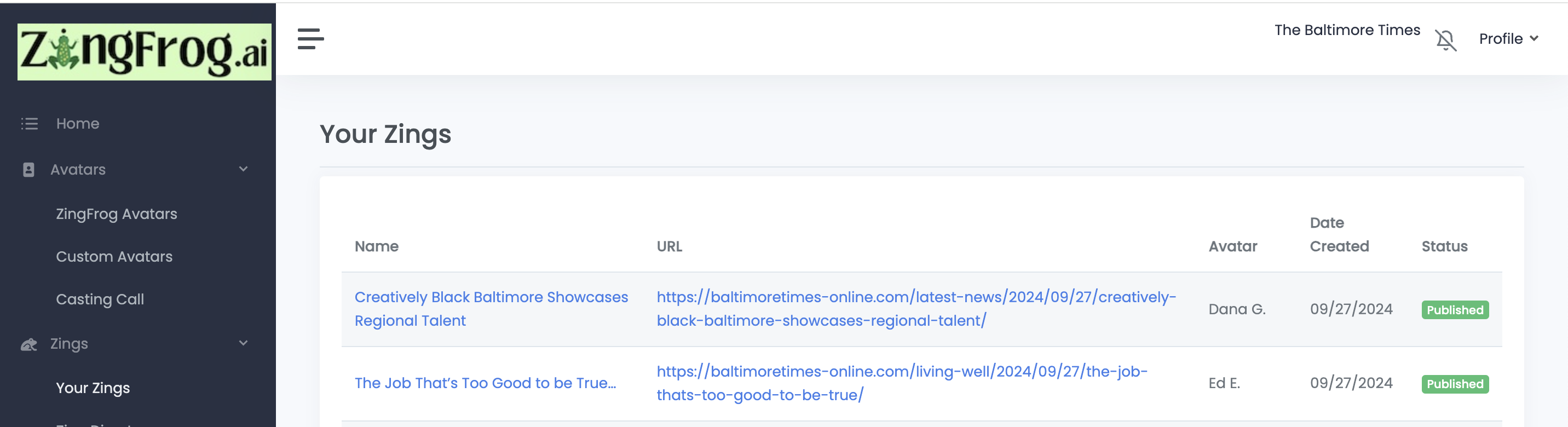1568x427 pixels.
Task: Click the Home list icon in sidebar
Action: (x=29, y=124)
